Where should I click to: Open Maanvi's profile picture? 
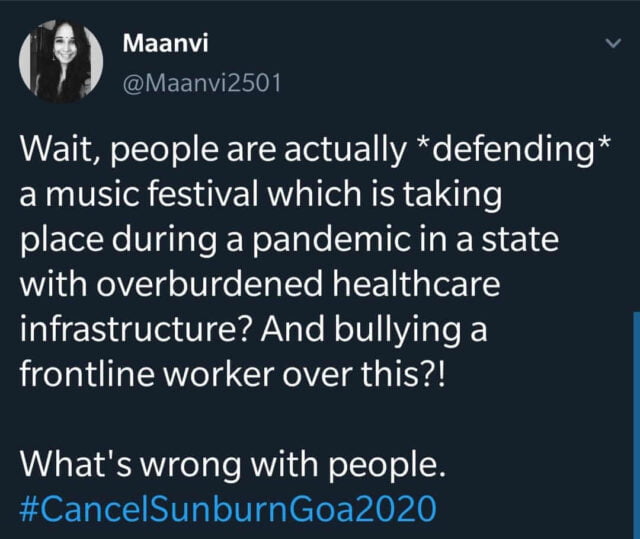pyautogui.click(x=62, y=63)
